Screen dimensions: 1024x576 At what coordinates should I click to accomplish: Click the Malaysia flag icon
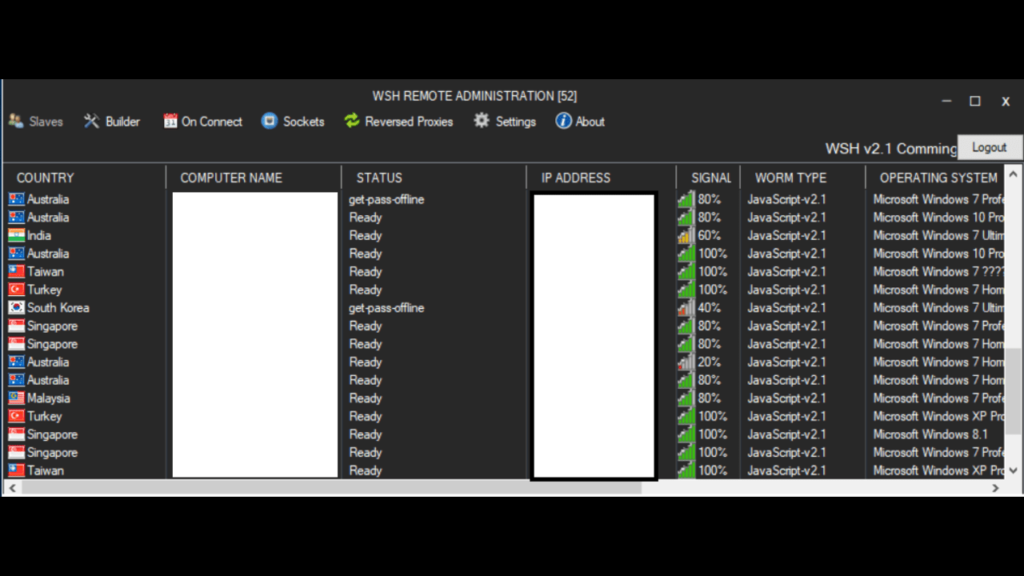16,398
